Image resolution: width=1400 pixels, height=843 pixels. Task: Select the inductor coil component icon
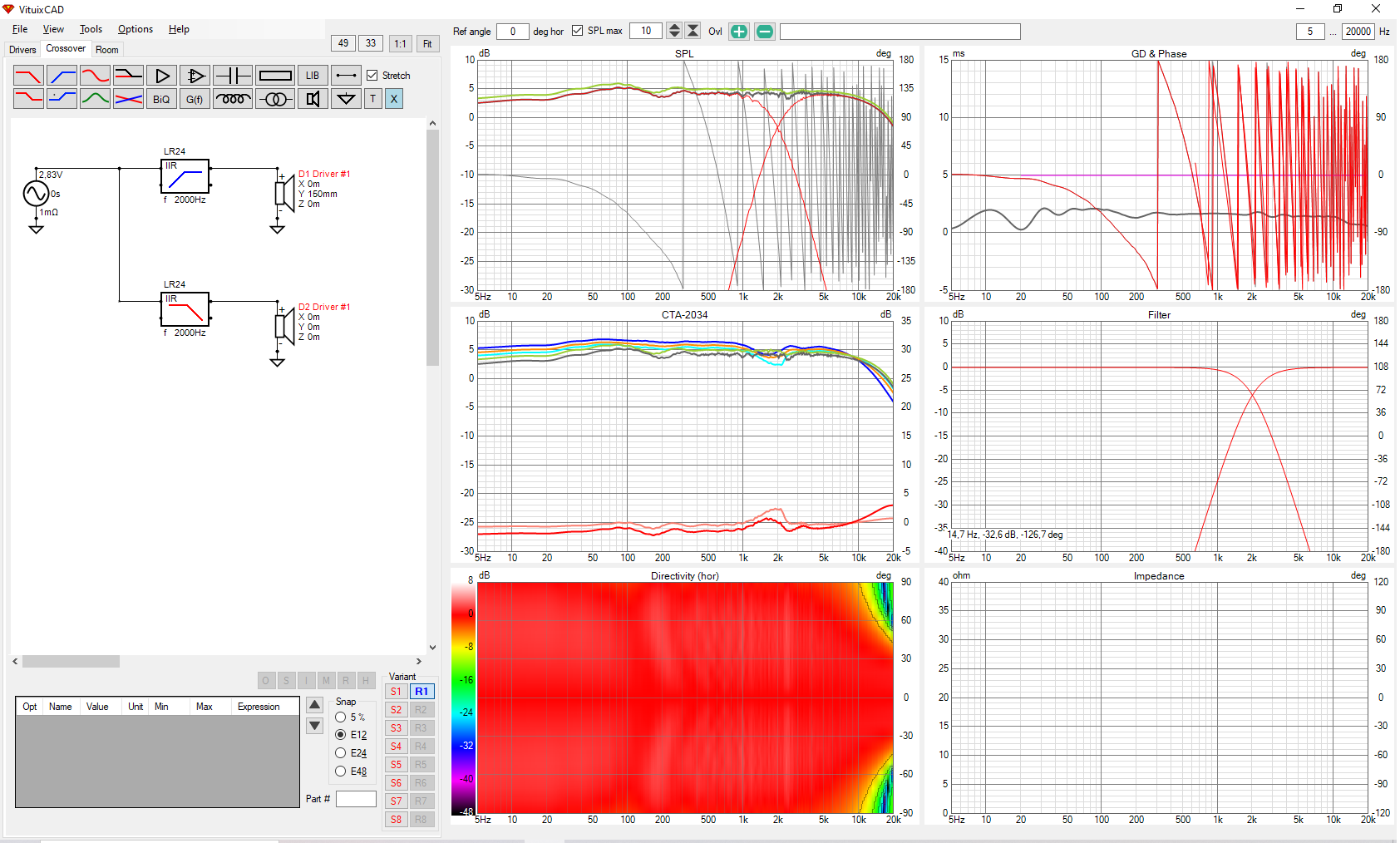(234, 98)
